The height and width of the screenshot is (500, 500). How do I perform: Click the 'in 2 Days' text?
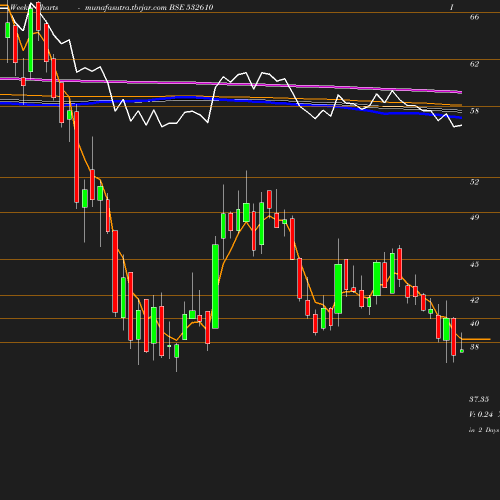484,430
